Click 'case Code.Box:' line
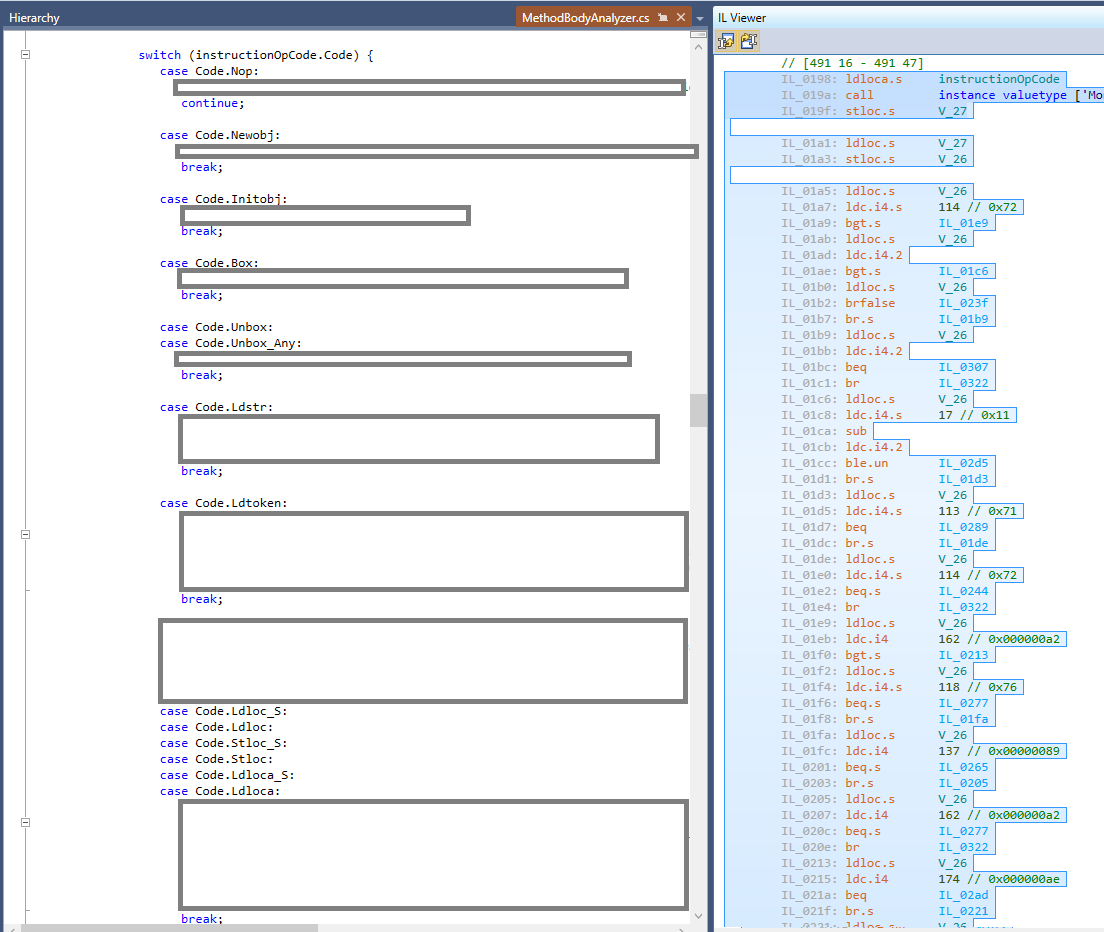1104x932 pixels. pos(209,263)
